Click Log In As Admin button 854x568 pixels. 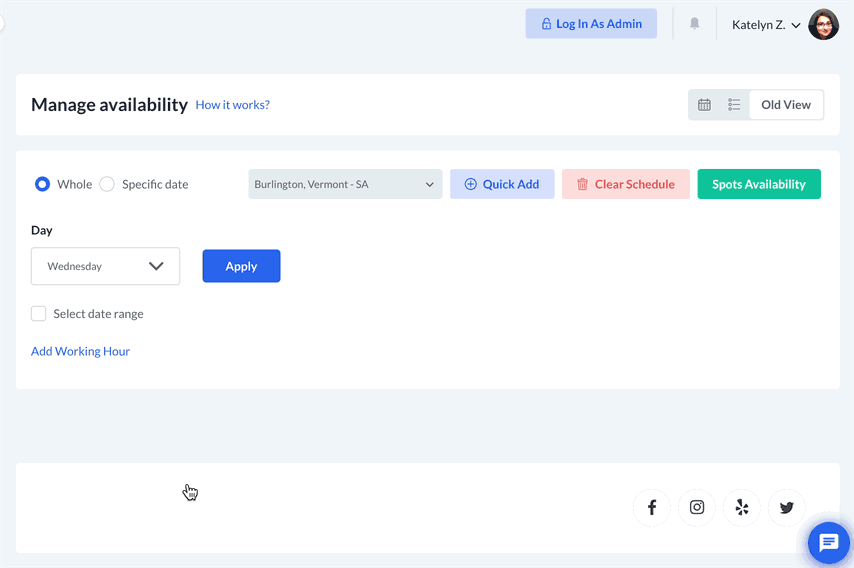pos(591,24)
